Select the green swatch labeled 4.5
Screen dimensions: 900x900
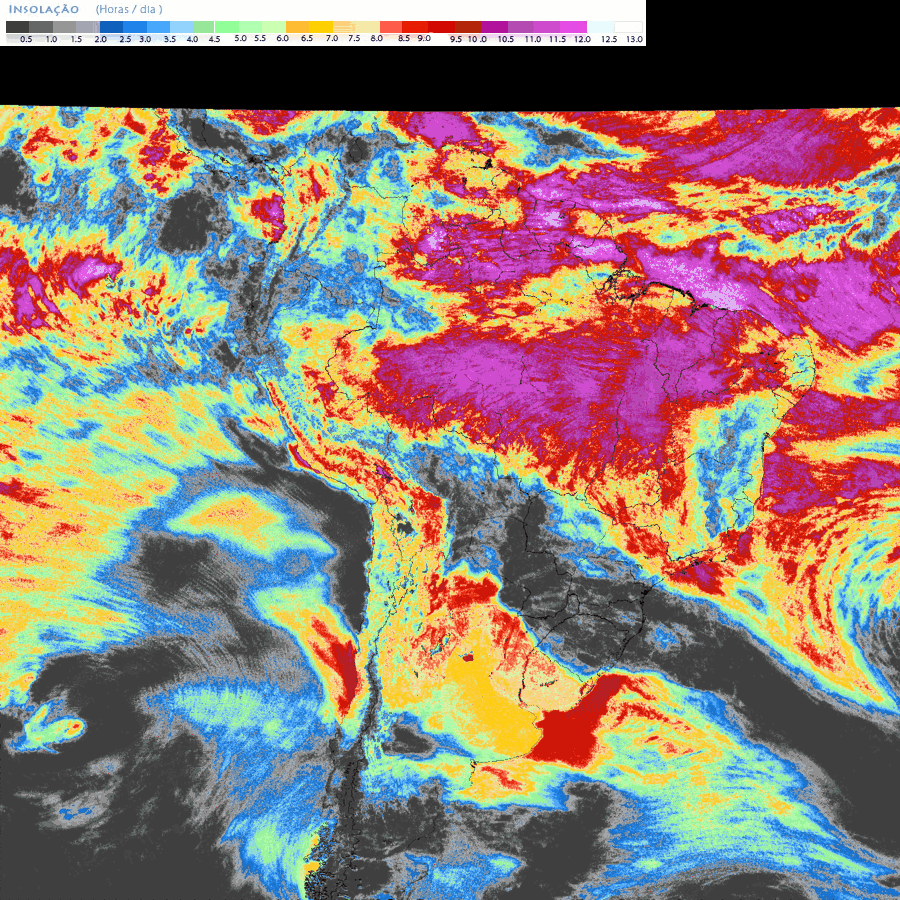click(204, 27)
